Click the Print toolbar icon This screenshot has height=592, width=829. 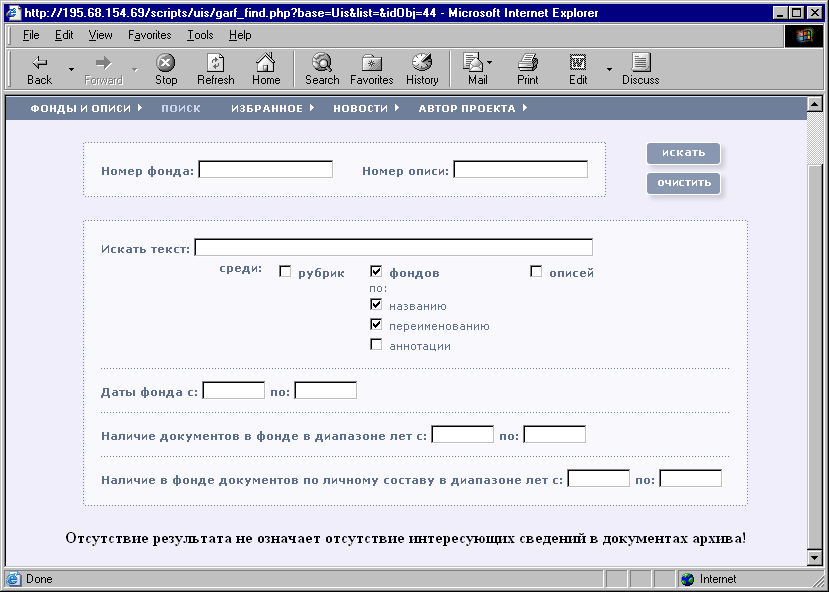pyautogui.click(x=528, y=63)
